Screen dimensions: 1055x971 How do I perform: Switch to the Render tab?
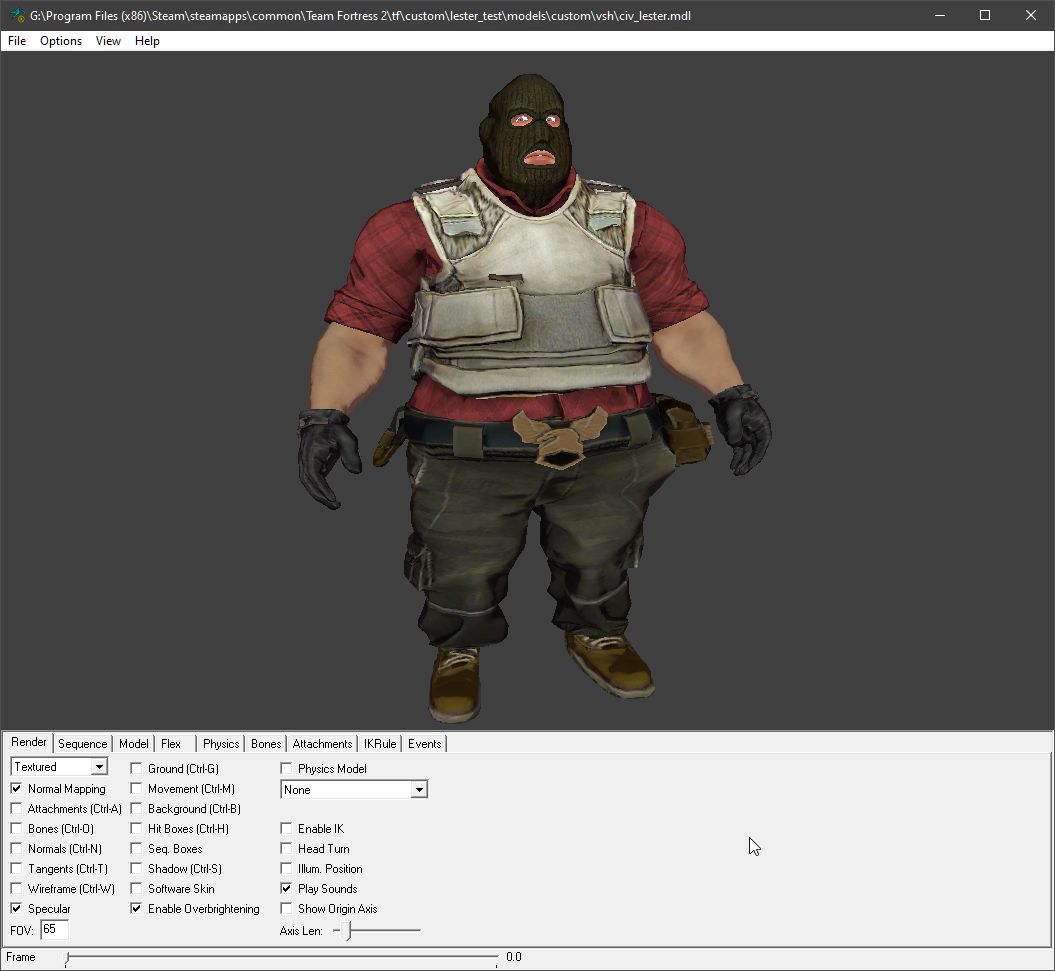[x=29, y=742]
